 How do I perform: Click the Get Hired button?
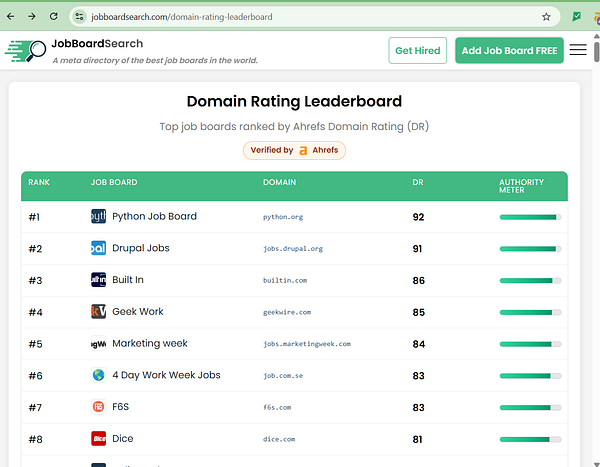(417, 51)
